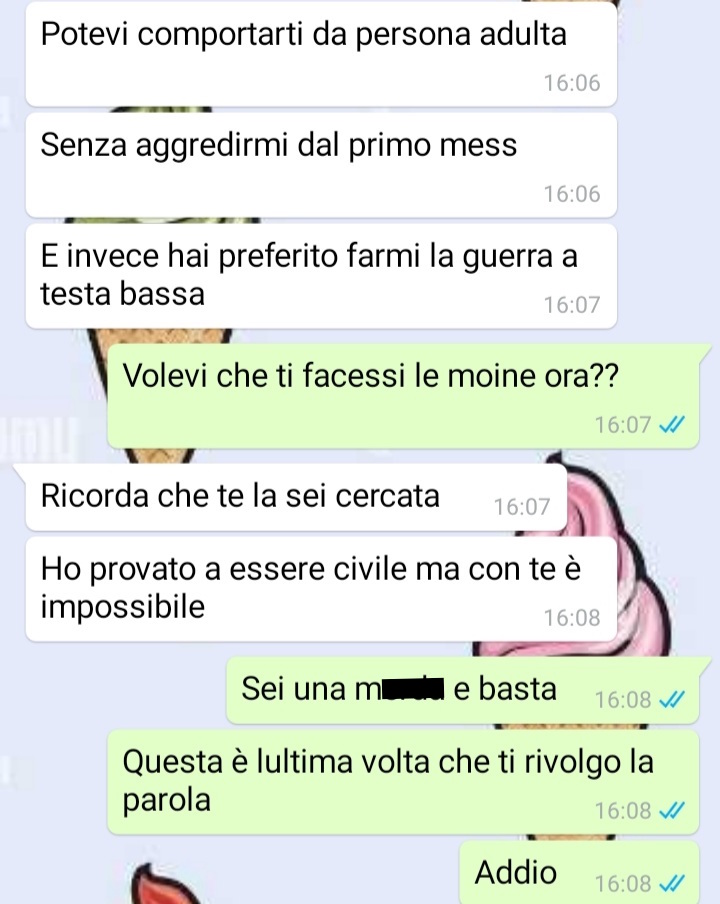Image resolution: width=720 pixels, height=904 pixels.
Task: Click the read ticks on "Volevi che ti facessi" message
Action: [672, 425]
